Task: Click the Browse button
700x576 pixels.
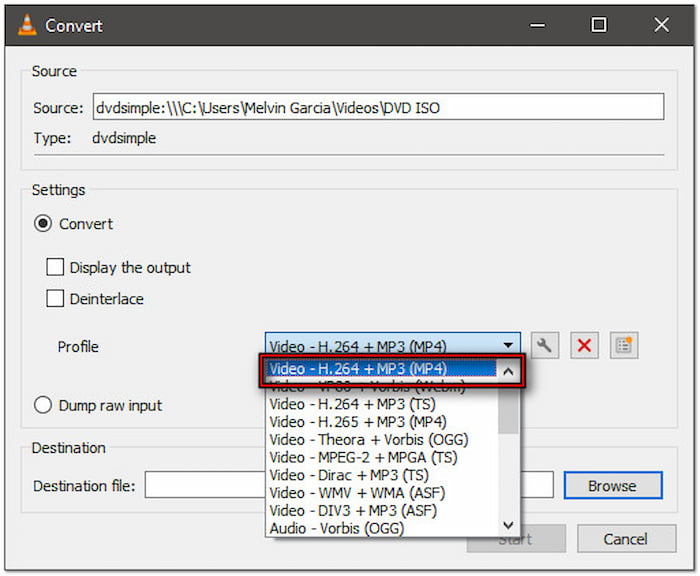Action: tap(611, 486)
